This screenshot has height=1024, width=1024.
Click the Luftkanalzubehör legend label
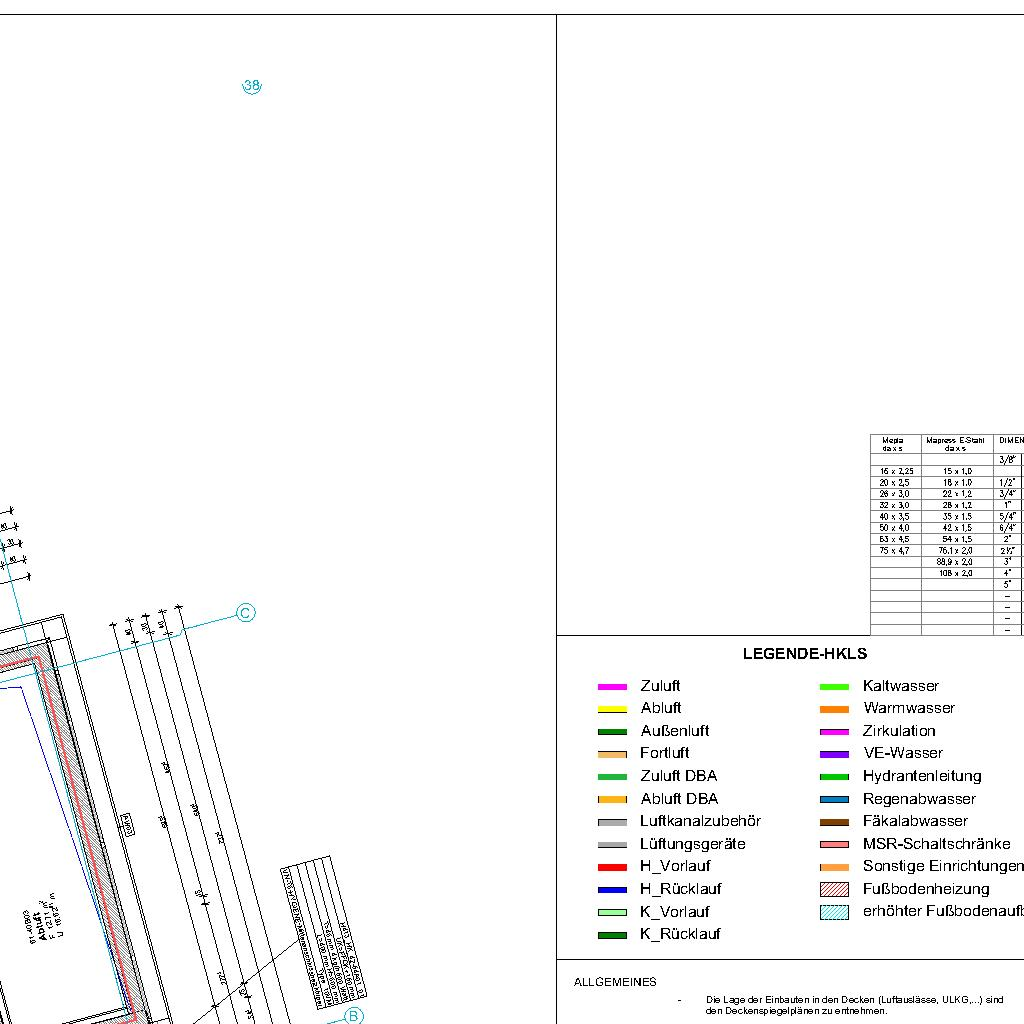pyautogui.click(x=700, y=821)
